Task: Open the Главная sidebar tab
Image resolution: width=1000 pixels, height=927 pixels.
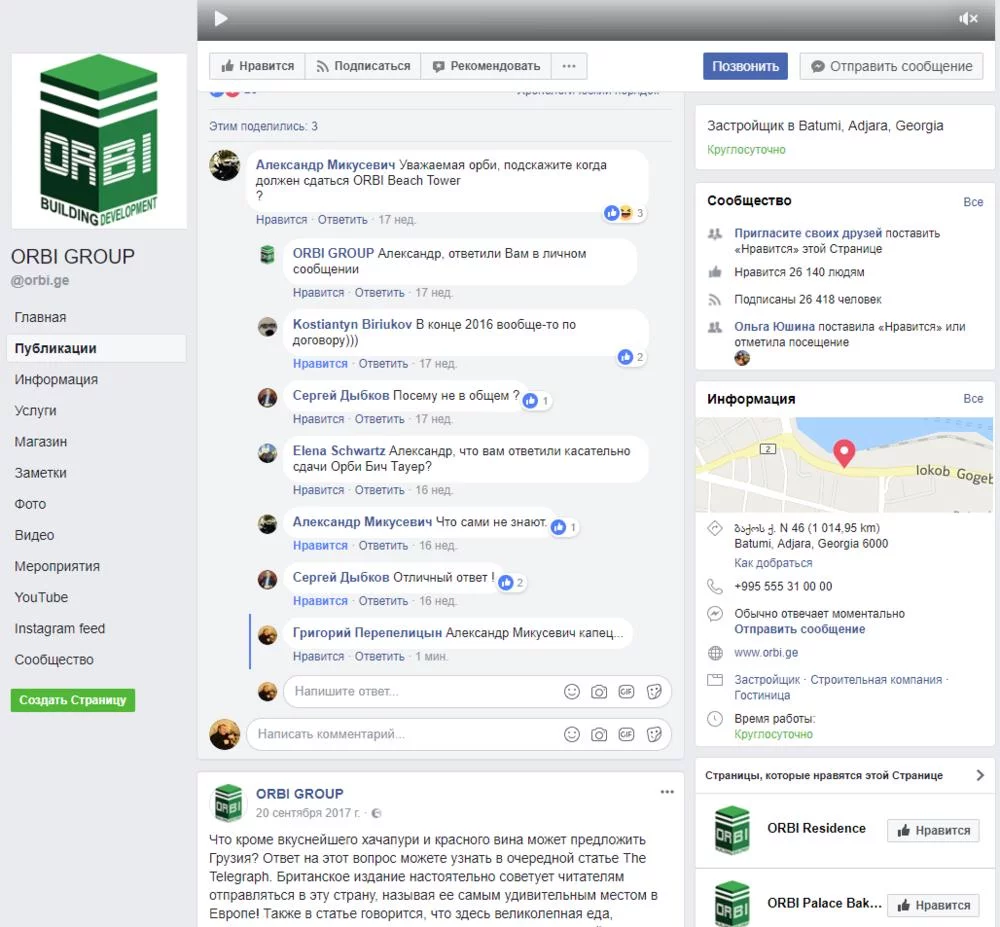Action: 40,318
